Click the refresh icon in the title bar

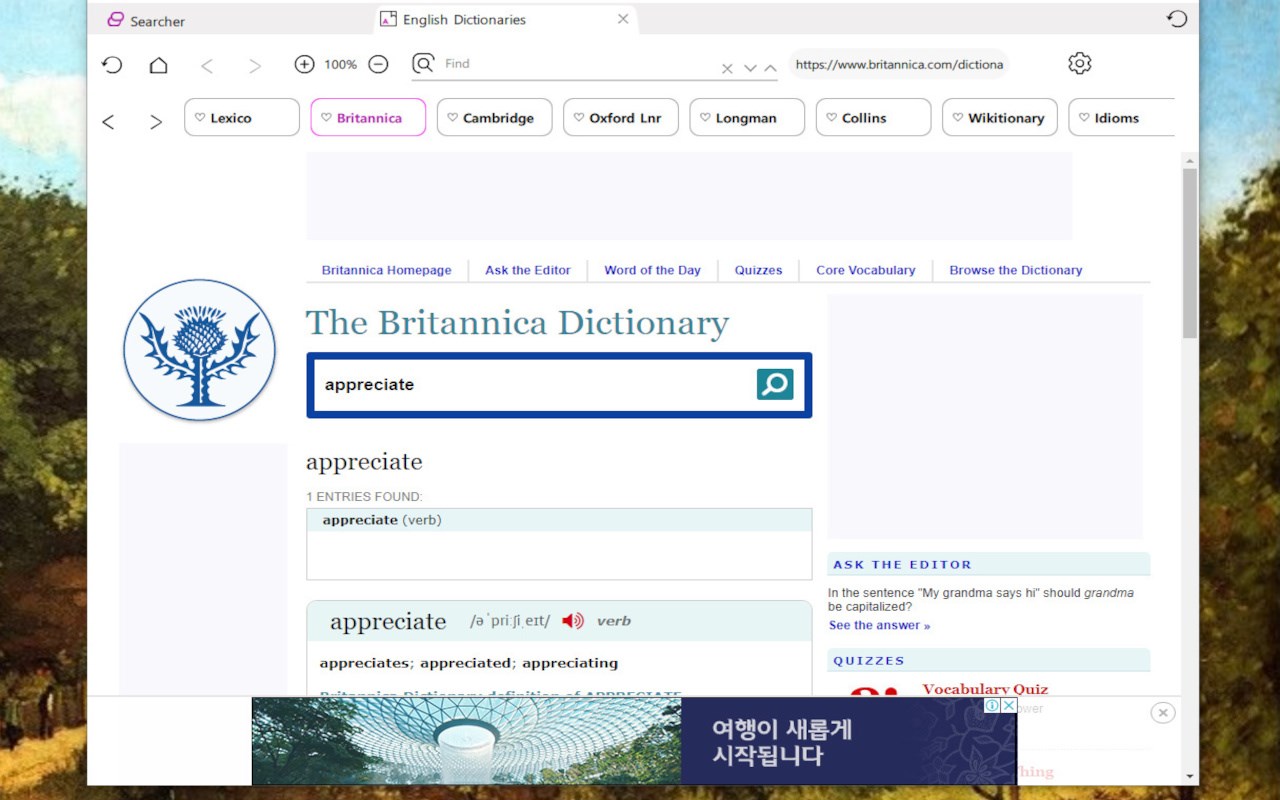coord(1177,19)
